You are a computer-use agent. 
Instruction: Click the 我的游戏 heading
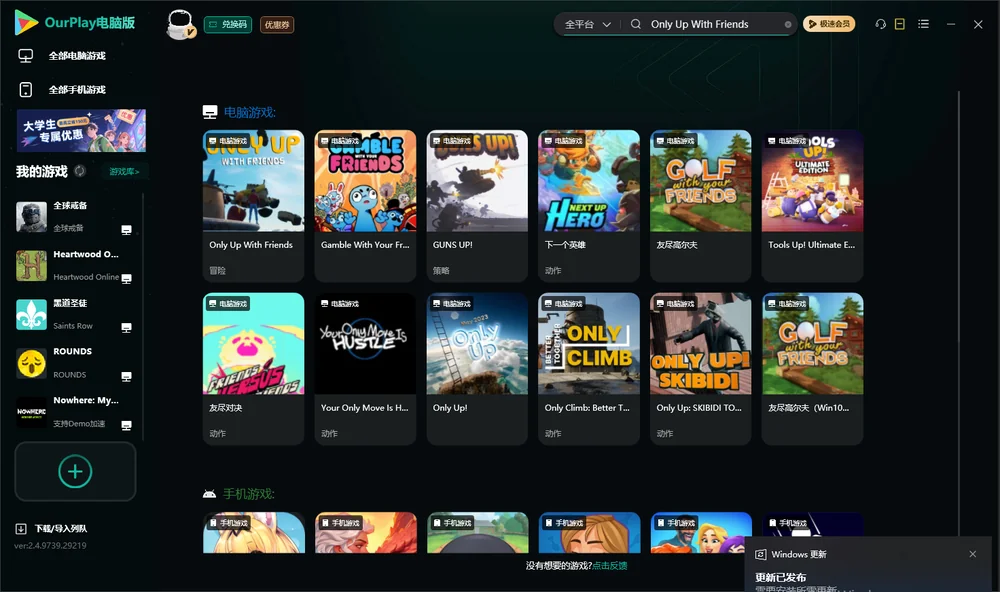click(x=41, y=171)
